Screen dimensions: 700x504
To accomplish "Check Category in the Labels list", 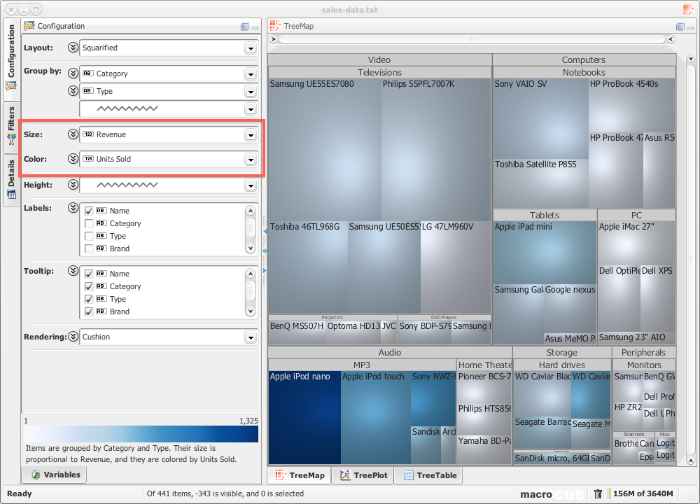I will (89, 223).
